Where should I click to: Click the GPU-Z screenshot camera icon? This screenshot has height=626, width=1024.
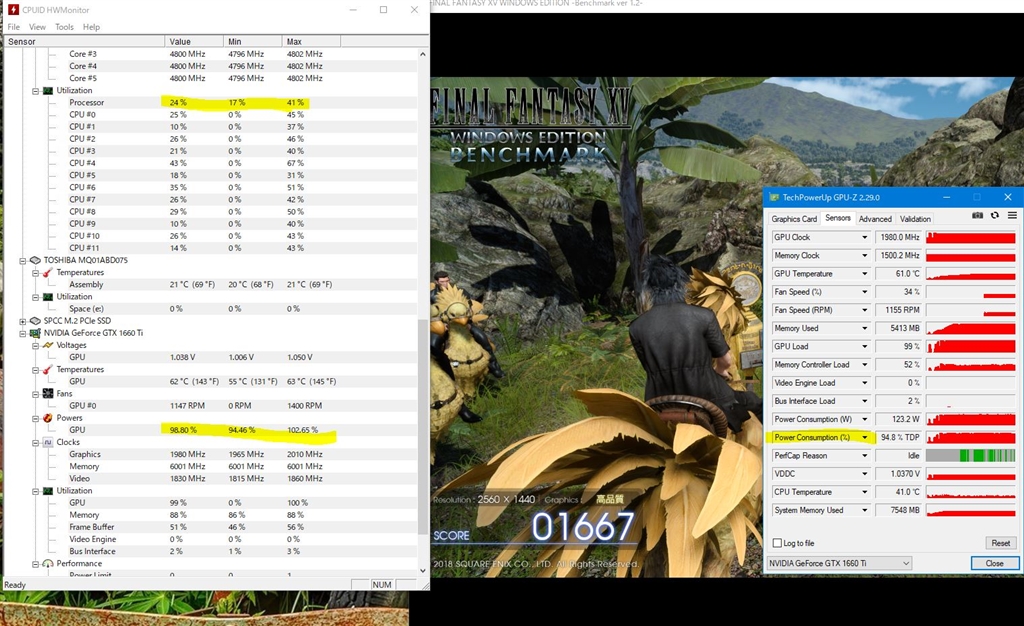coord(977,215)
